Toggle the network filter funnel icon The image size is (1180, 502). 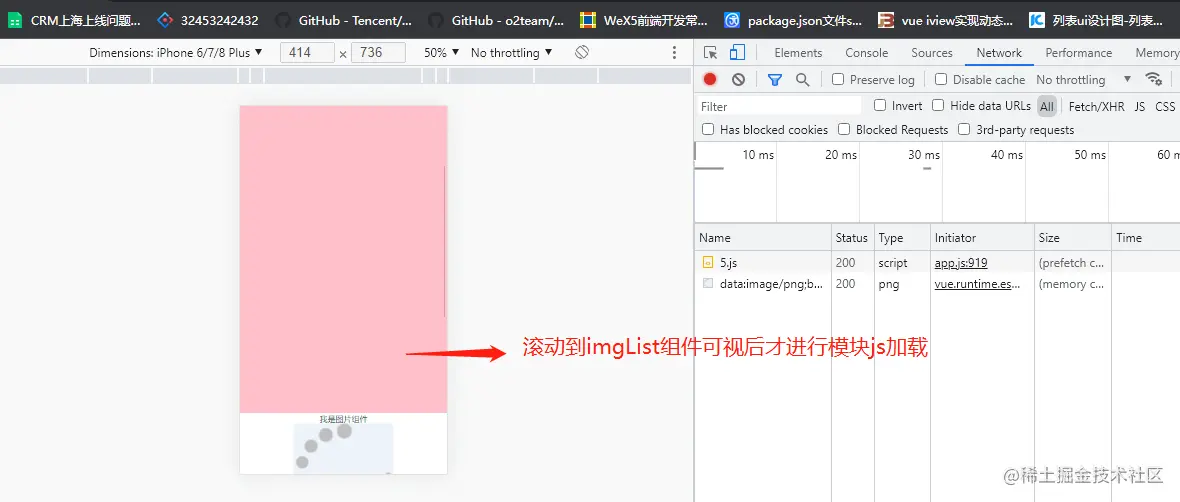774,79
